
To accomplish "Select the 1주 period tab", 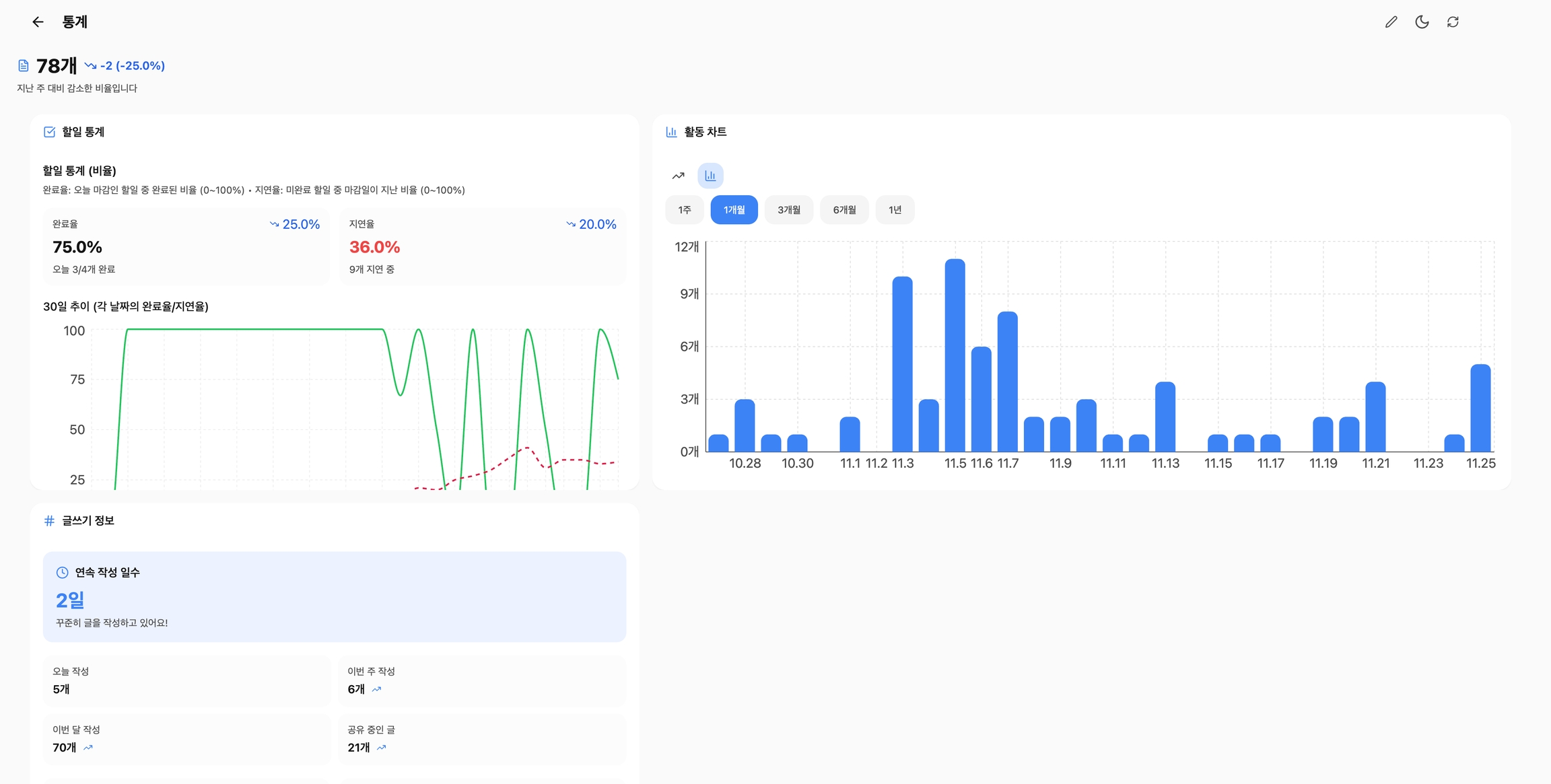I will coord(684,210).
